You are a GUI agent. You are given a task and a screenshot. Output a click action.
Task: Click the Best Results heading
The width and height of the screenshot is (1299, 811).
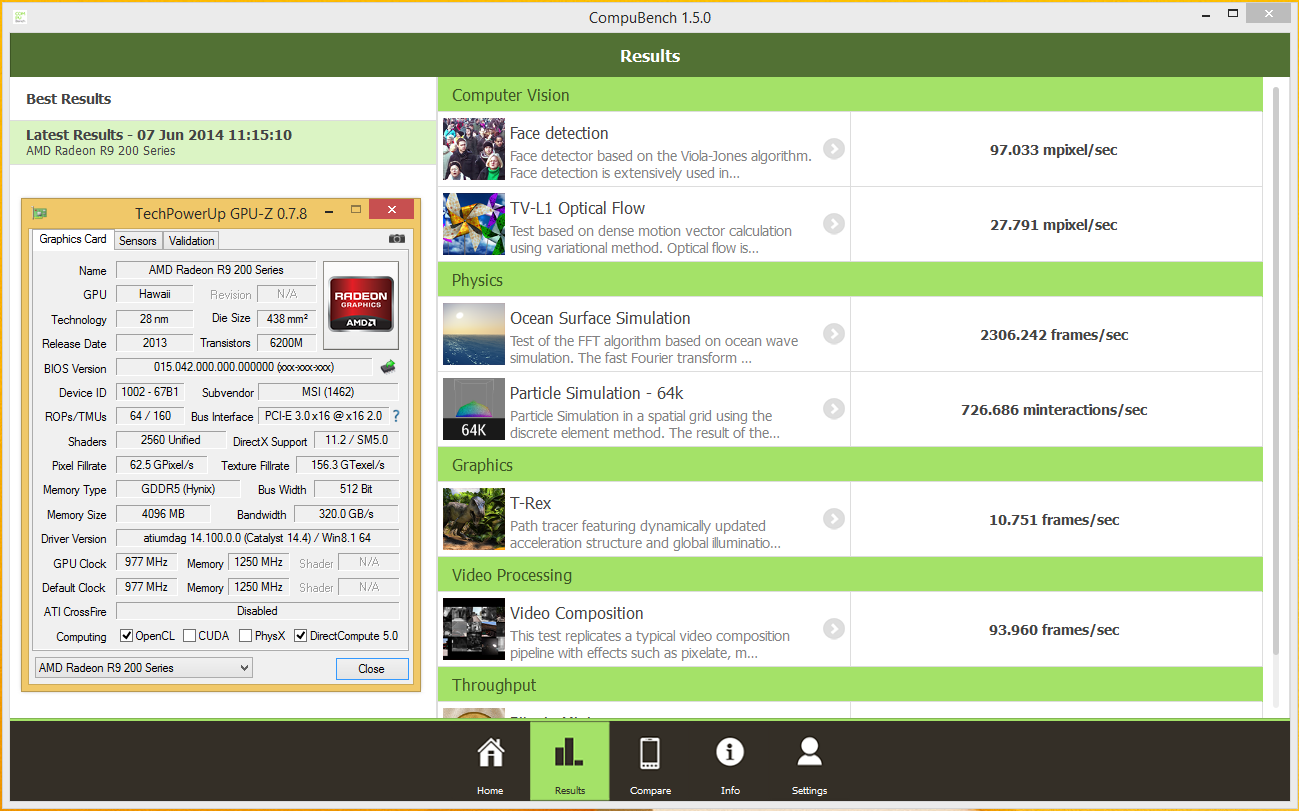point(68,99)
